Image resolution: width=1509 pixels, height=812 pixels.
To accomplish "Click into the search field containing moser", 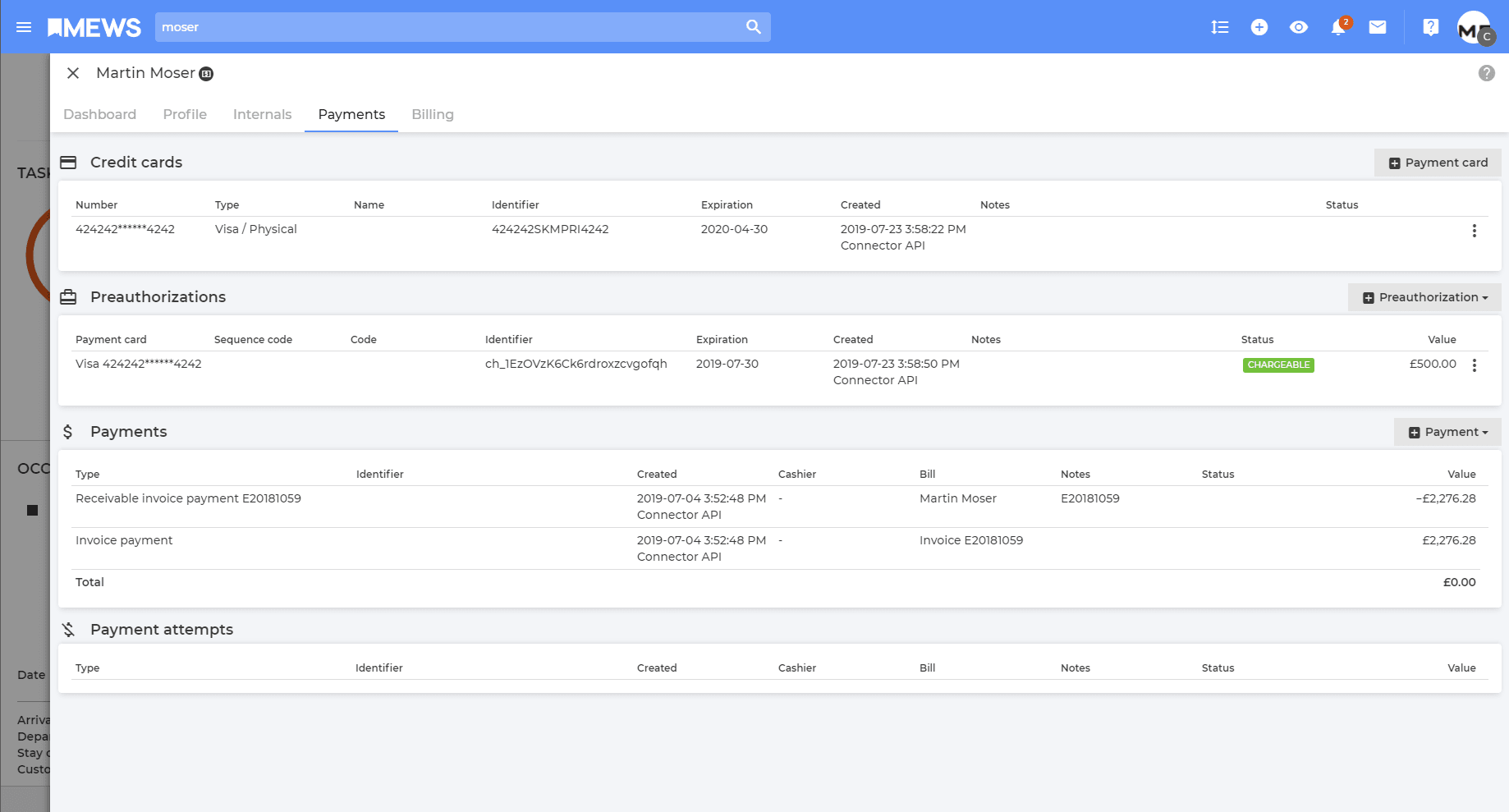I will point(443,27).
